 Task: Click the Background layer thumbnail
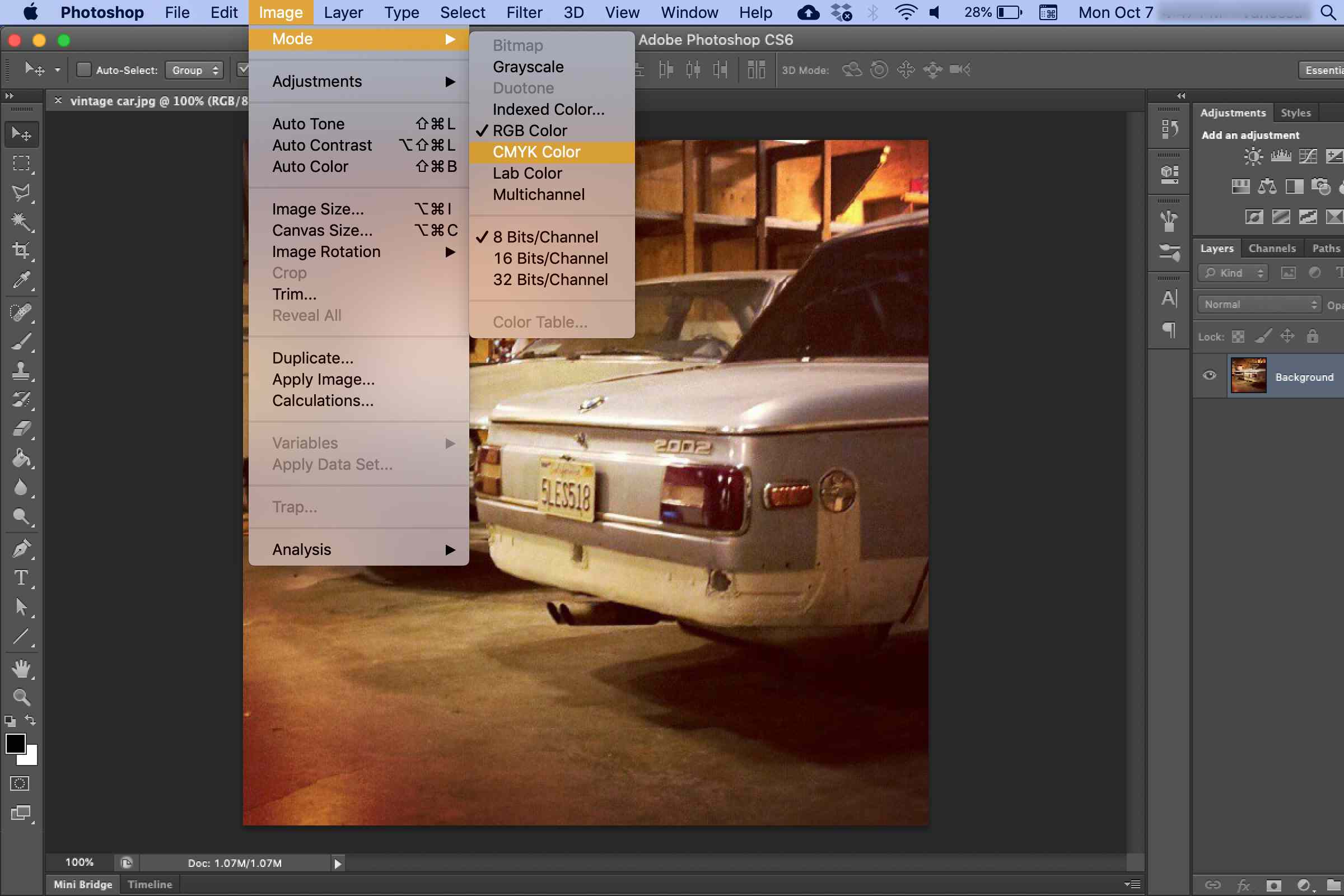pos(1248,375)
